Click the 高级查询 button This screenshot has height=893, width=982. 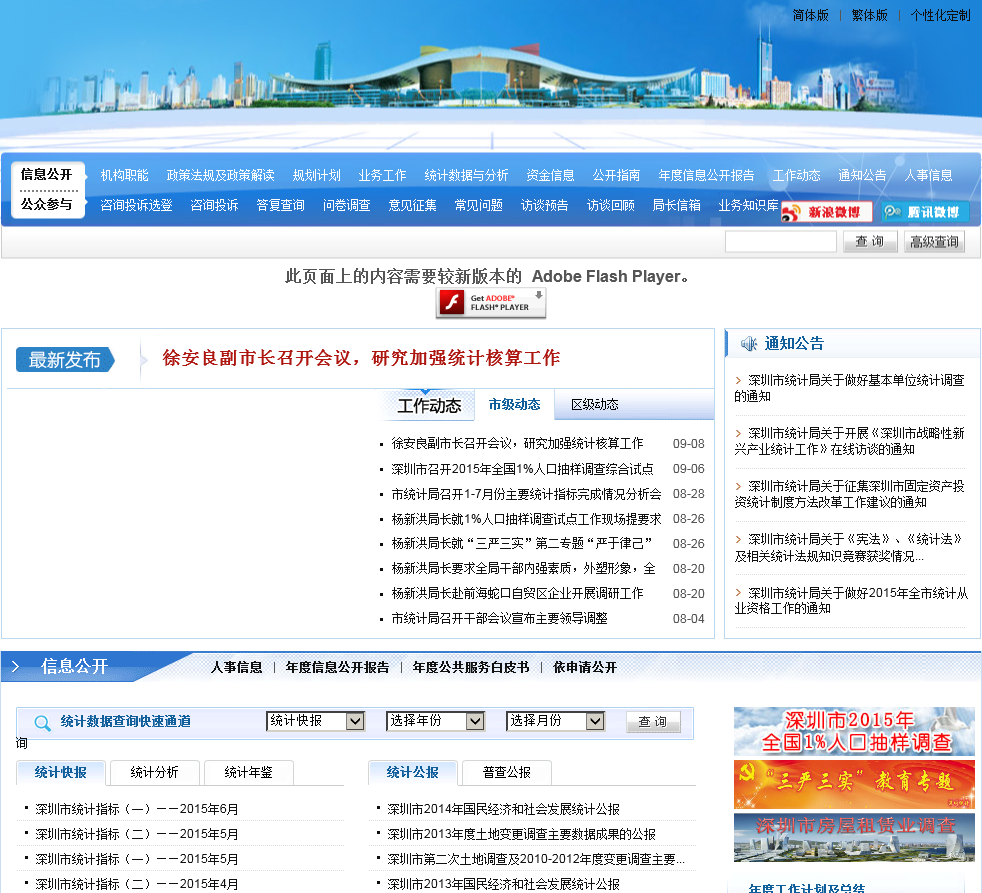point(934,242)
